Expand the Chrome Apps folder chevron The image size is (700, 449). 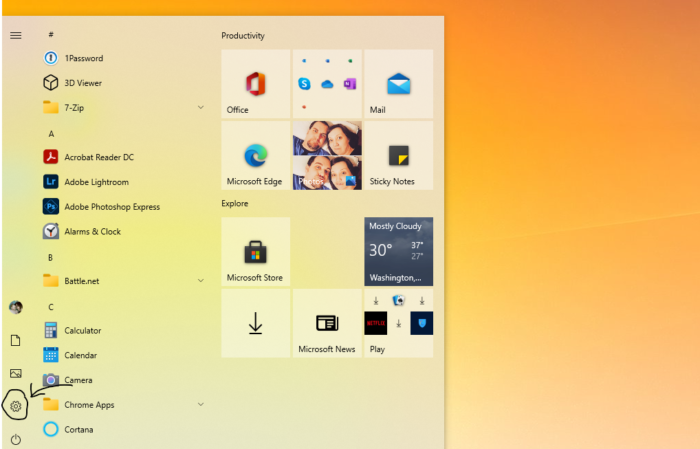pyautogui.click(x=200, y=404)
